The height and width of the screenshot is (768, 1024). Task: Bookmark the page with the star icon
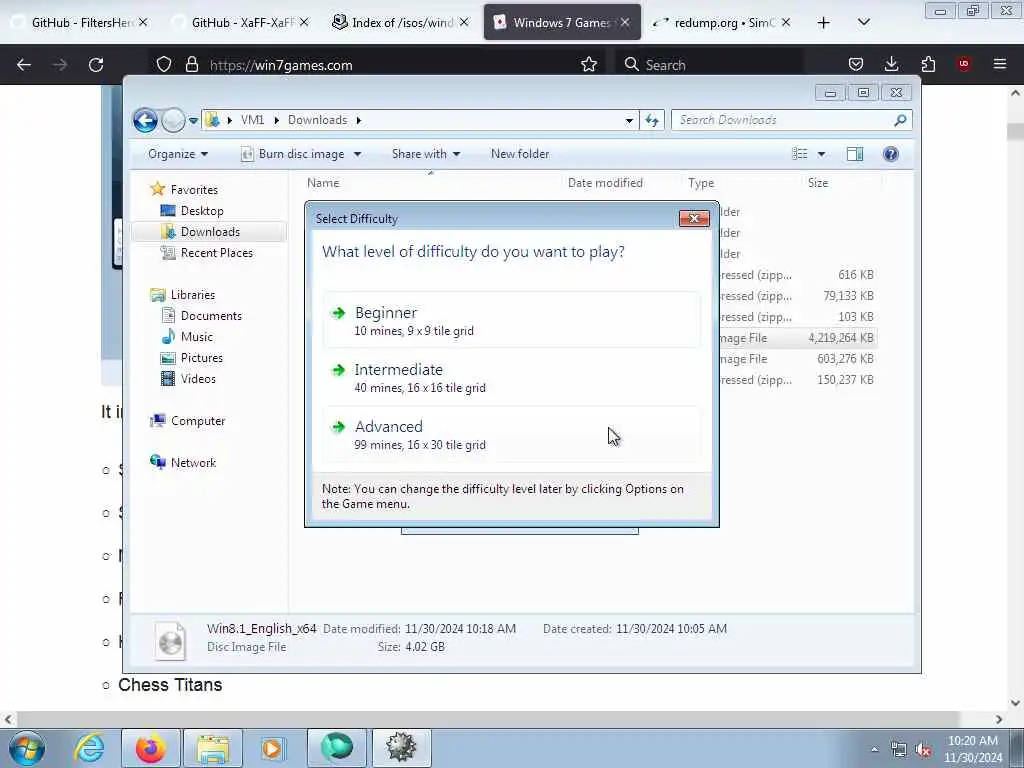pos(589,65)
